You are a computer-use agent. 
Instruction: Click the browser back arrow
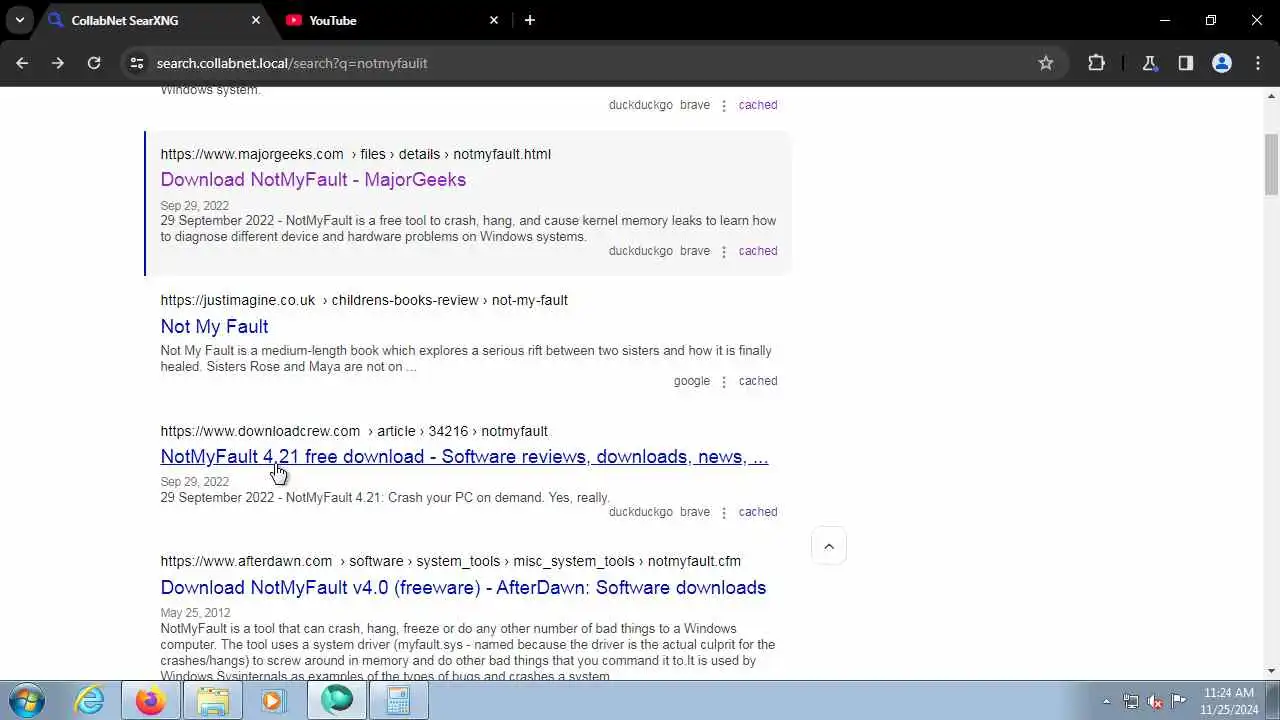pos(22,63)
